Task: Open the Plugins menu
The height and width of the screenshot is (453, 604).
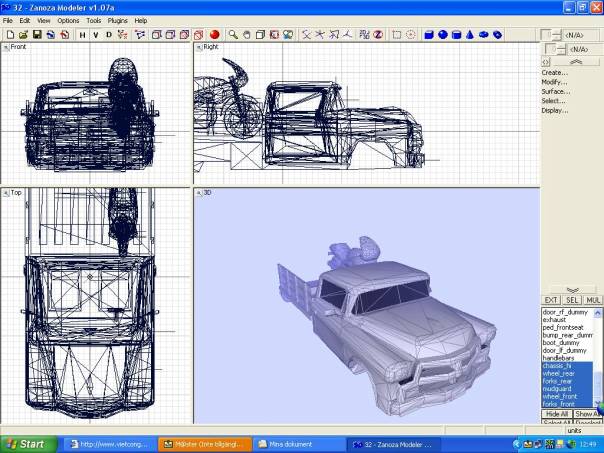Action: (118, 20)
